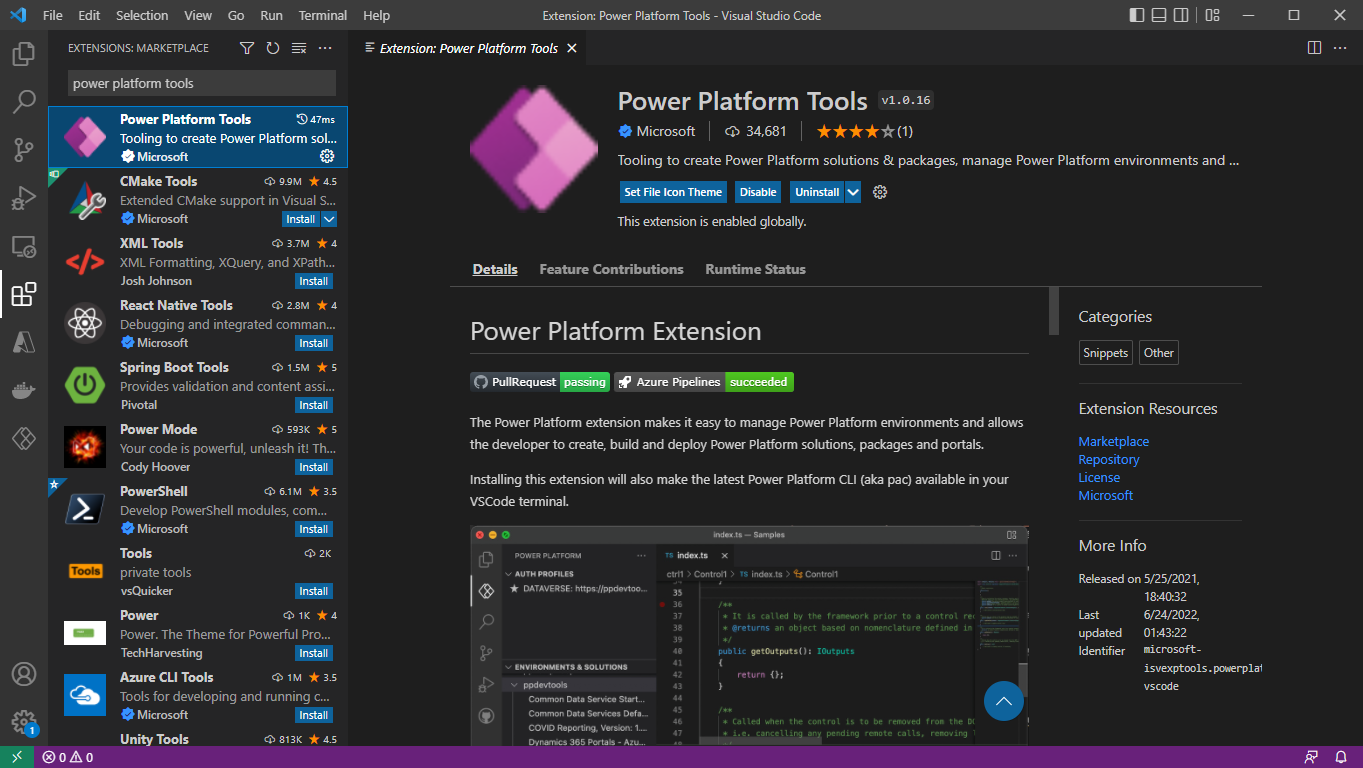Disable the Power Platform Tools extension
Image resolution: width=1363 pixels, height=768 pixels.
(x=757, y=192)
